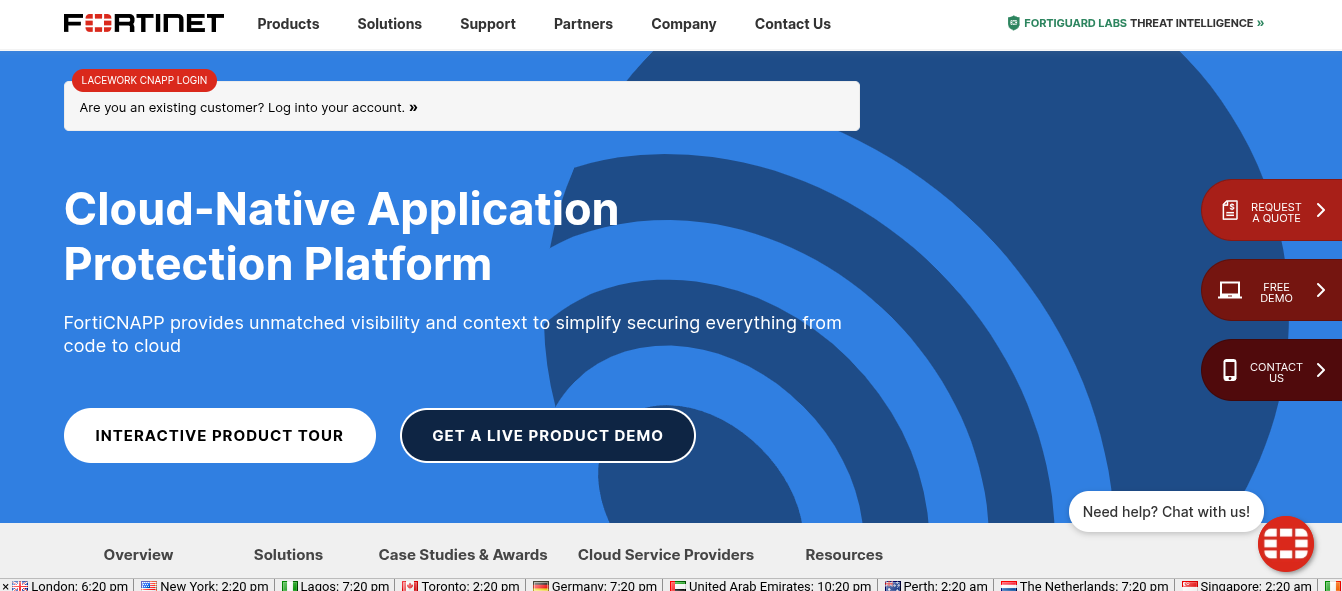Switch to Cloud Service Providers tab
This screenshot has height=591, width=1342.
point(666,555)
